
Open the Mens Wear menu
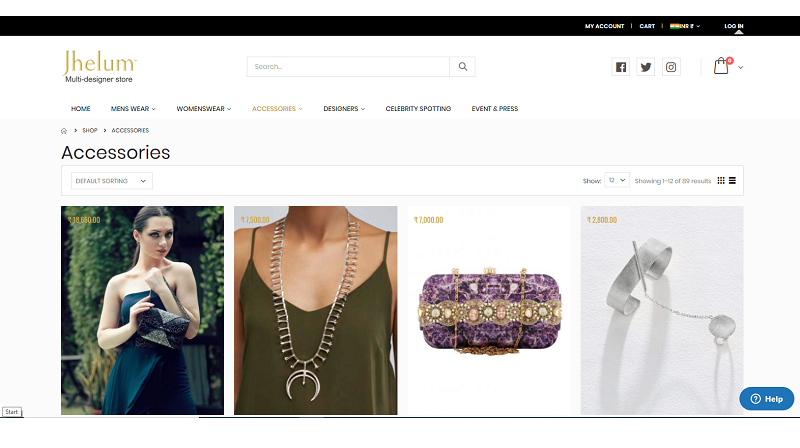point(132,108)
